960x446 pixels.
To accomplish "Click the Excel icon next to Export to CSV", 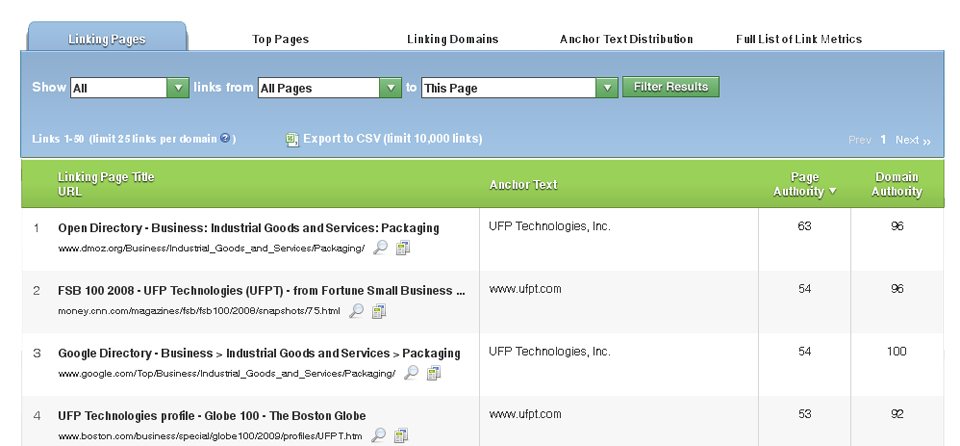I will tap(292, 139).
